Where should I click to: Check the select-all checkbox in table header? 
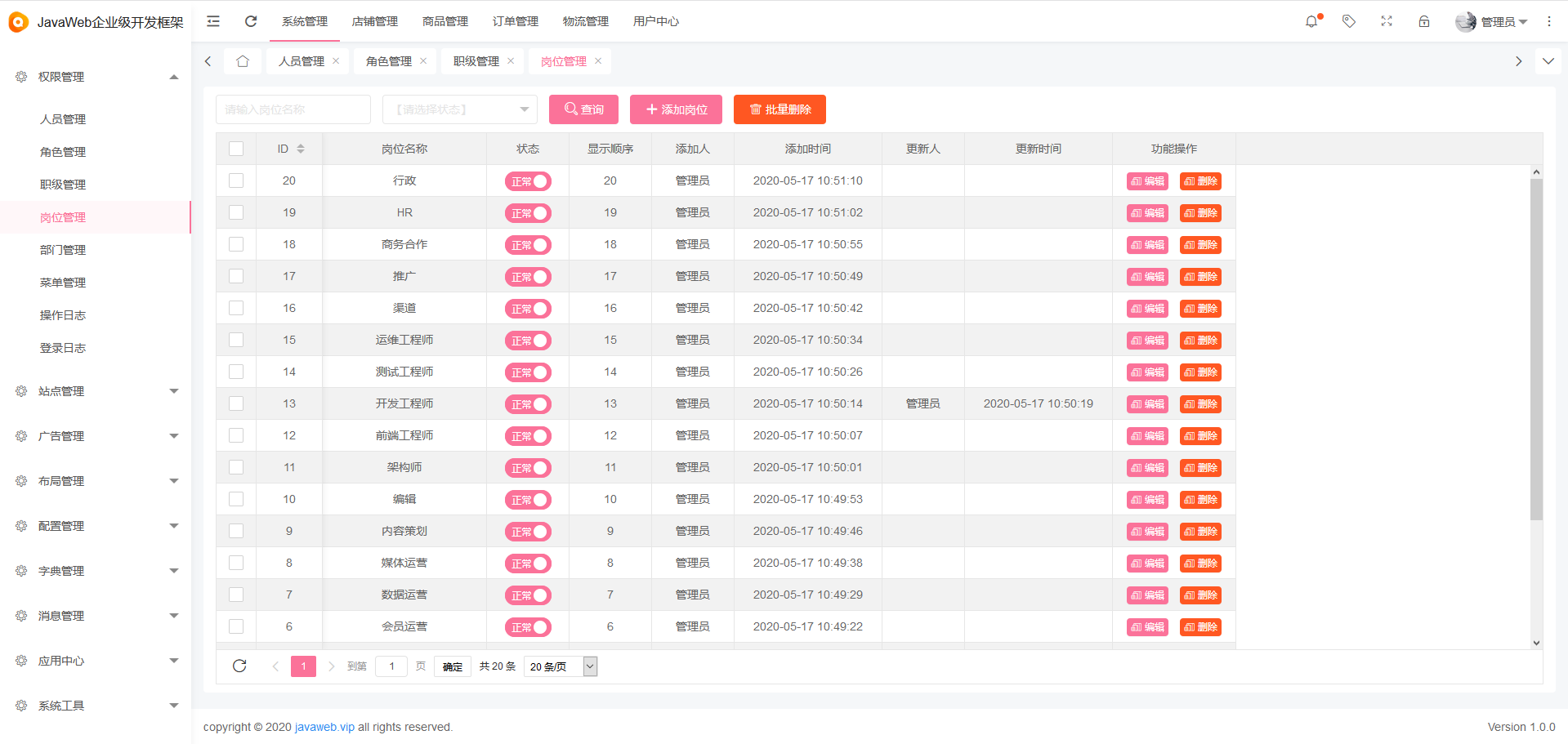pos(236,149)
